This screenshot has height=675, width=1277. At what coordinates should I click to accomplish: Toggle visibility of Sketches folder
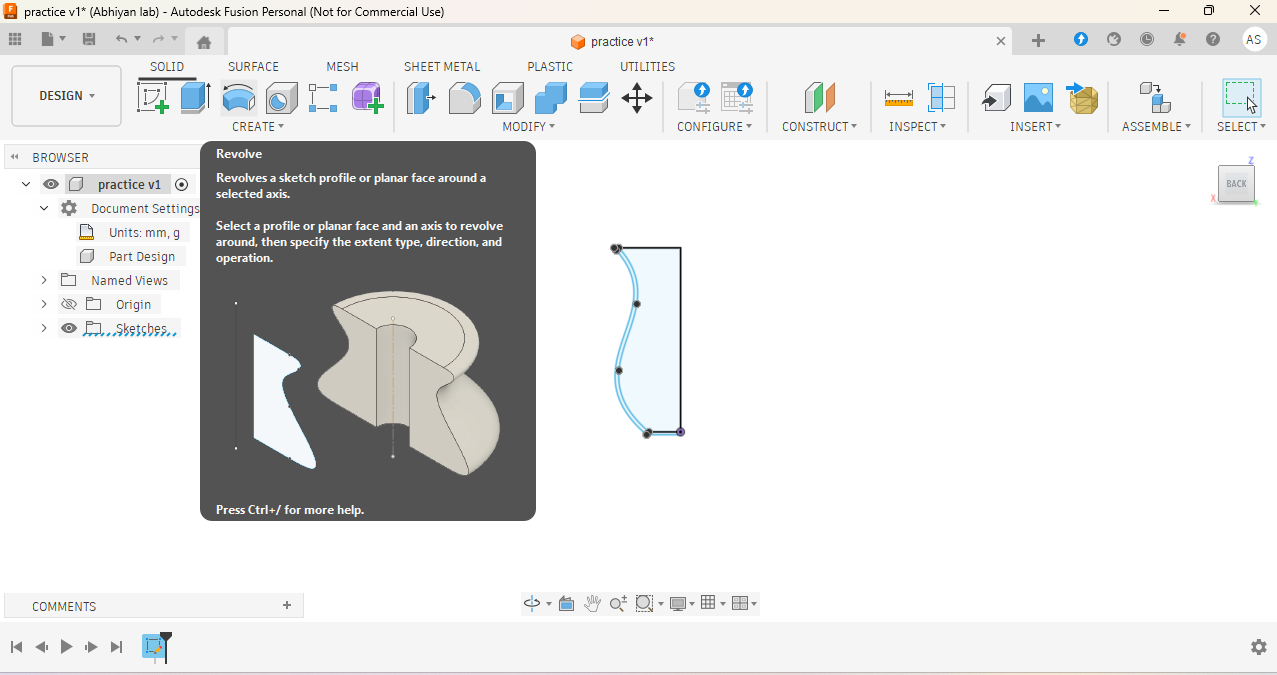(x=69, y=328)
